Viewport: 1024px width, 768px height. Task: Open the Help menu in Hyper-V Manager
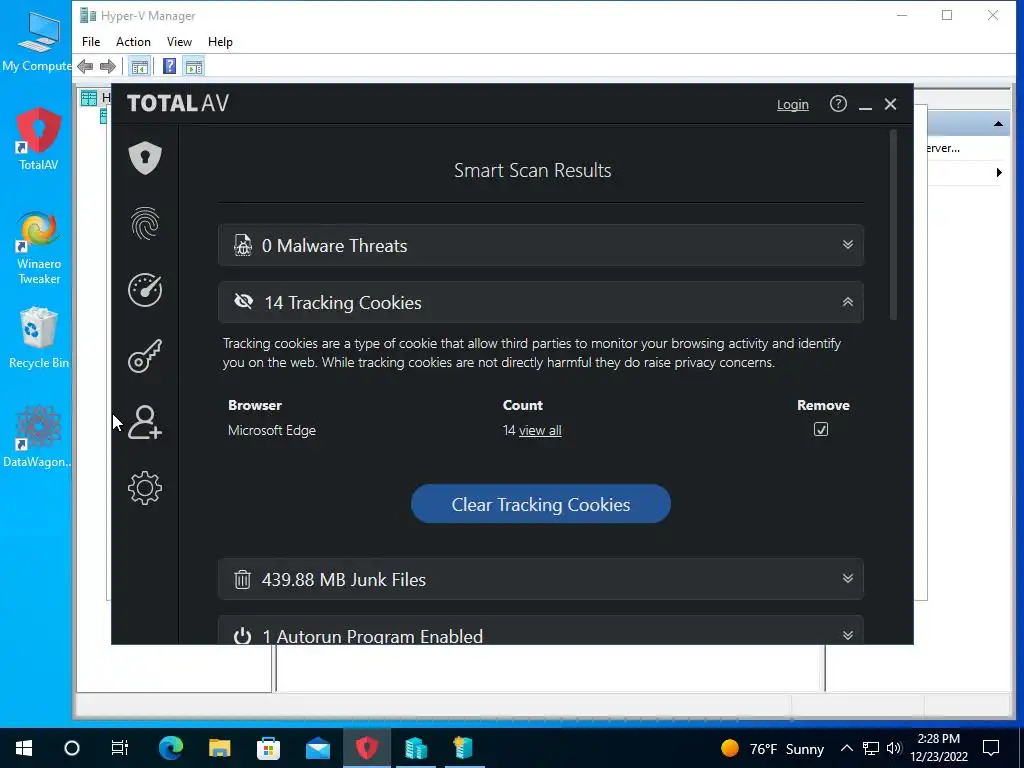coord(220,42)
